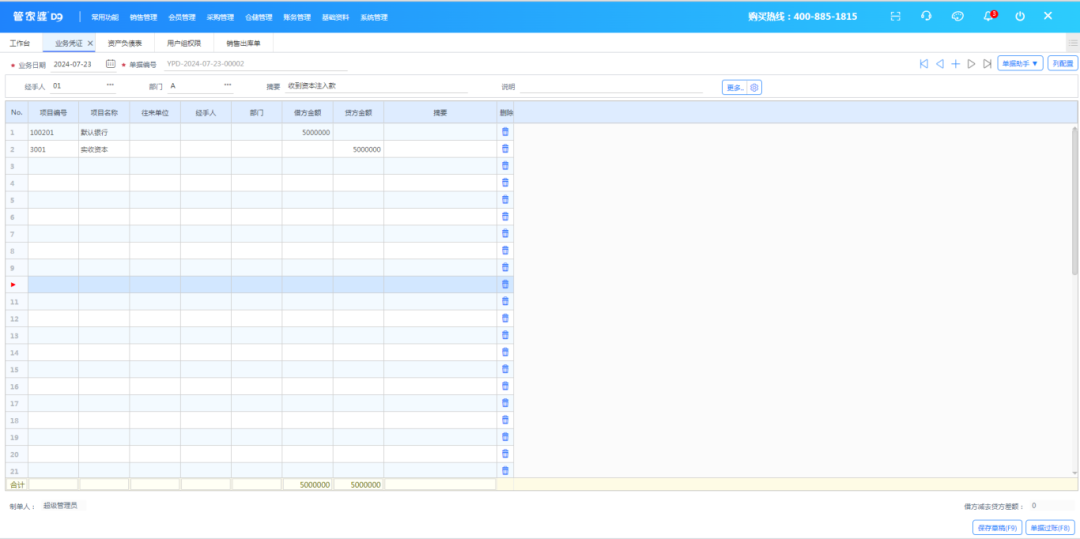Delete row 1 using its trash icon
Screen dimensions: 1080x539
[x=505, y=132]
